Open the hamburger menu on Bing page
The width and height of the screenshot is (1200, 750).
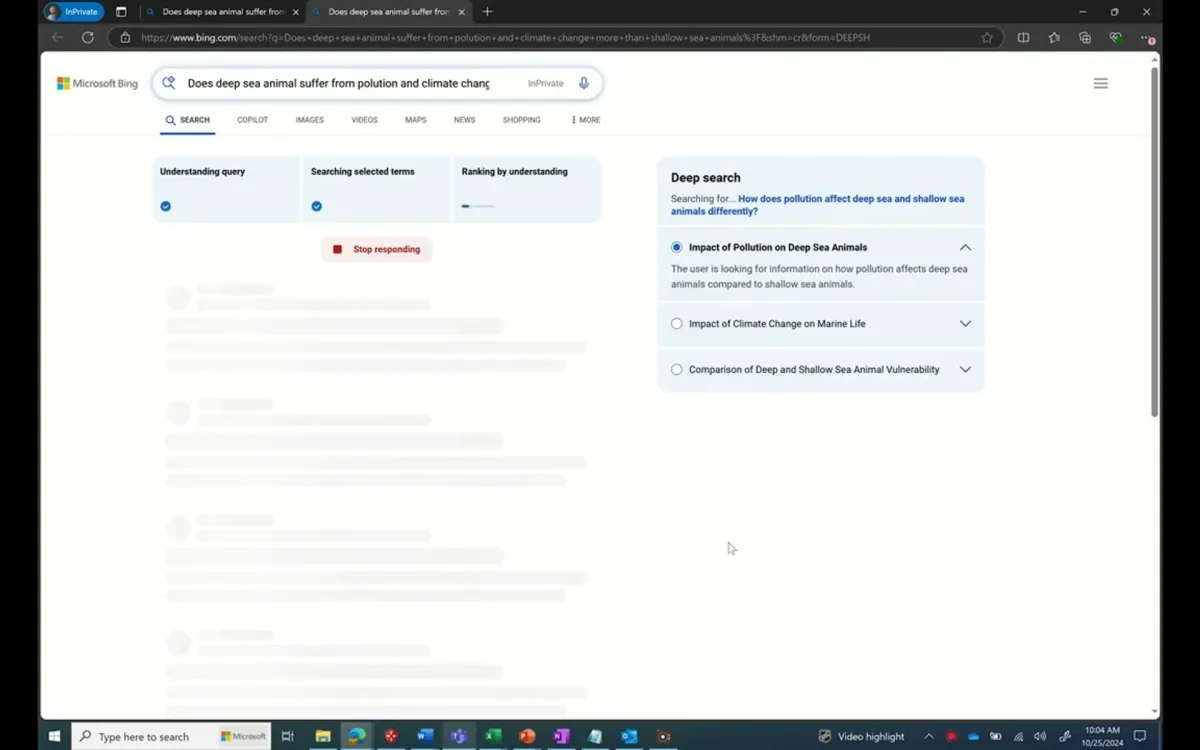click(1100, 83)
